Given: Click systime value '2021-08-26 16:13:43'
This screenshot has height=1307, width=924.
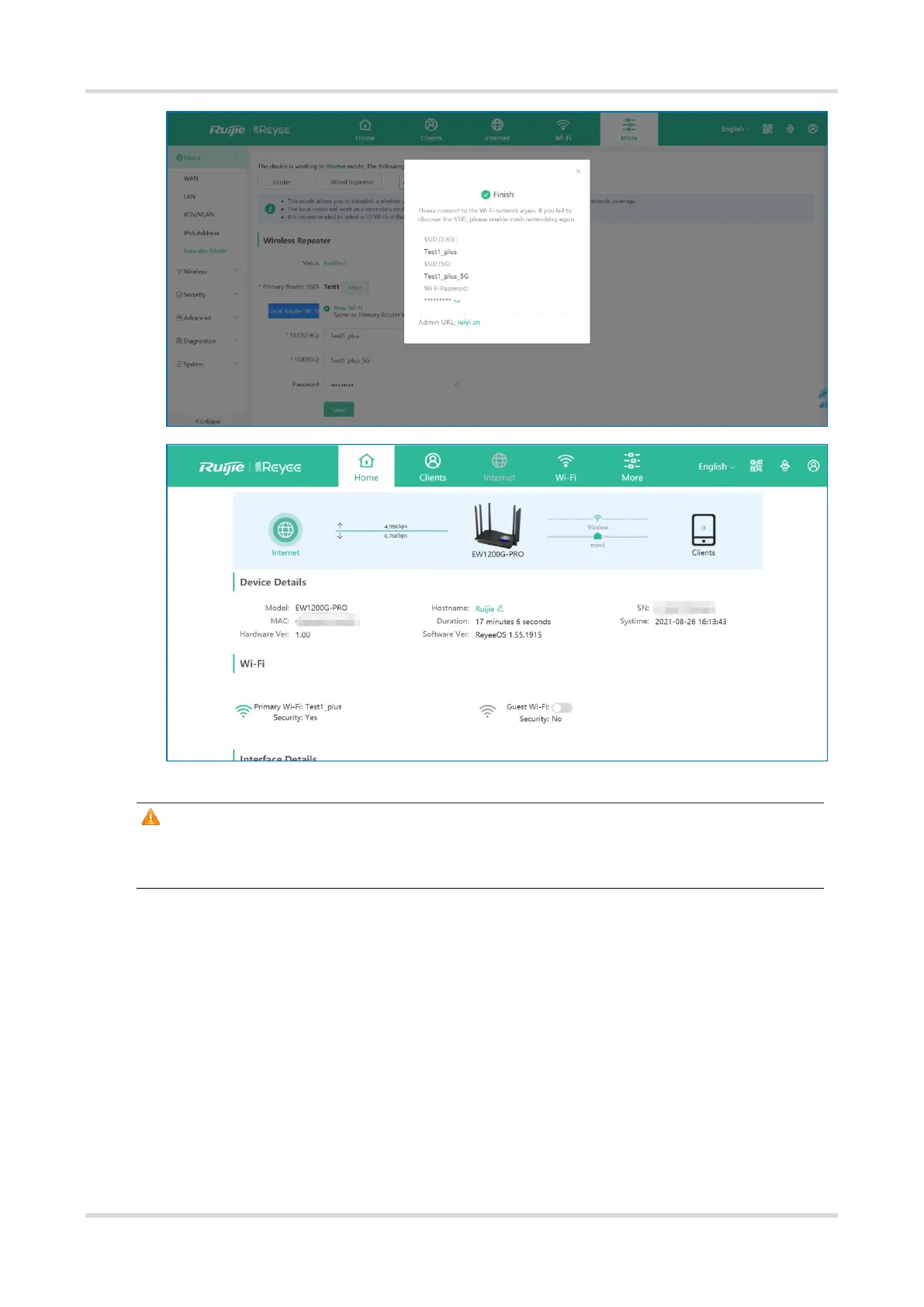Looking at the screenshot, I should (690, 622).
